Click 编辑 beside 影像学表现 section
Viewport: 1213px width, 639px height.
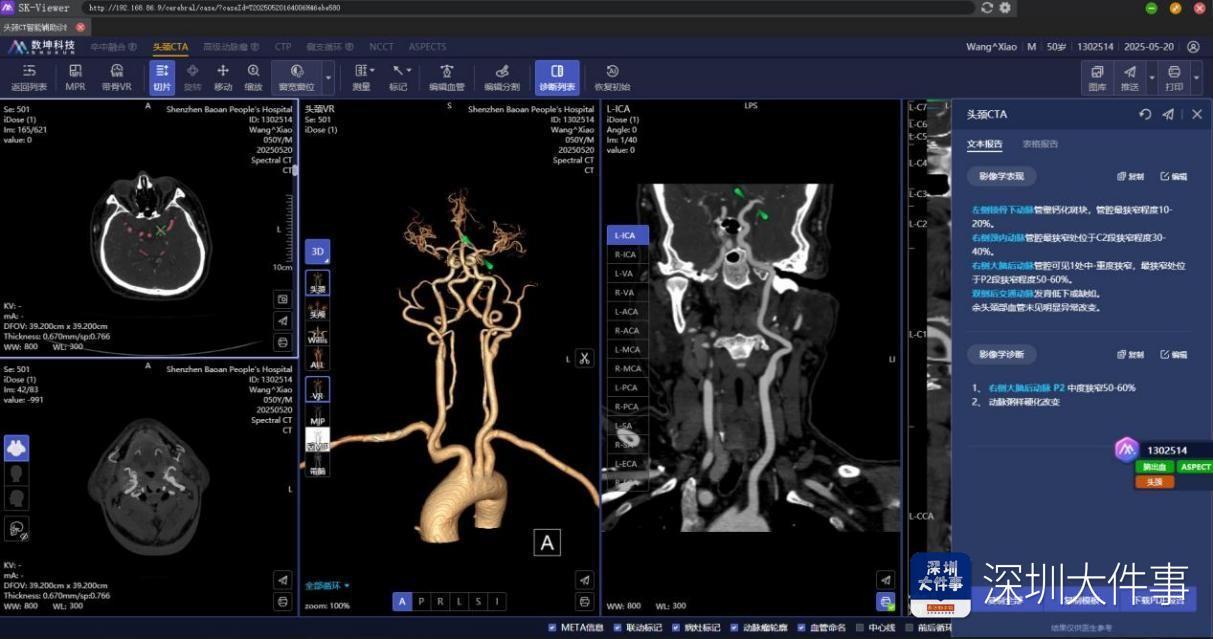point(1174,176)
